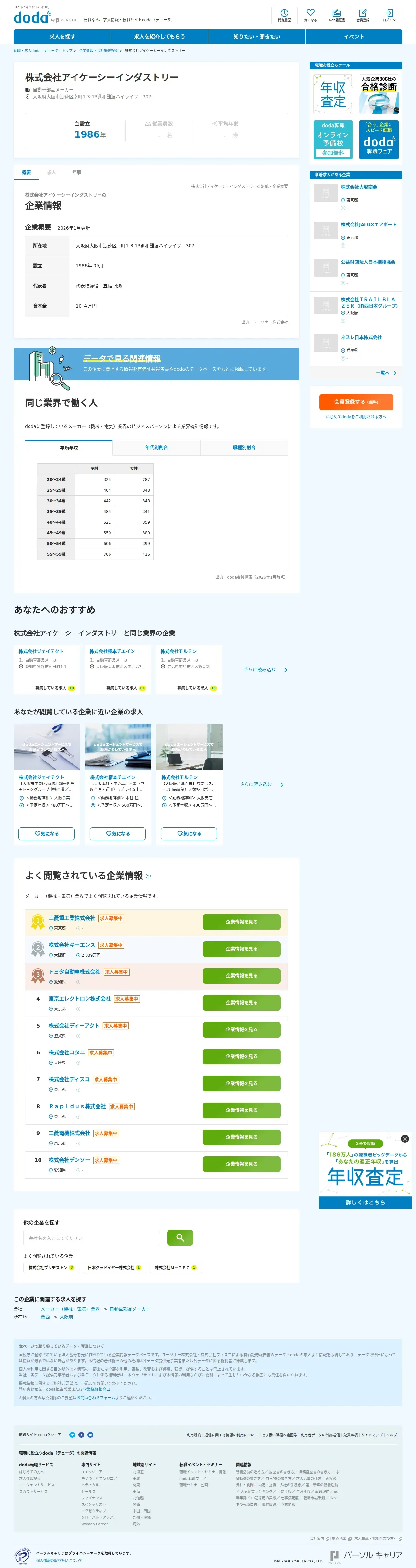
Task: Open 株式会社大塚商会 in new job companies
Action: click(x=359, y=187)
